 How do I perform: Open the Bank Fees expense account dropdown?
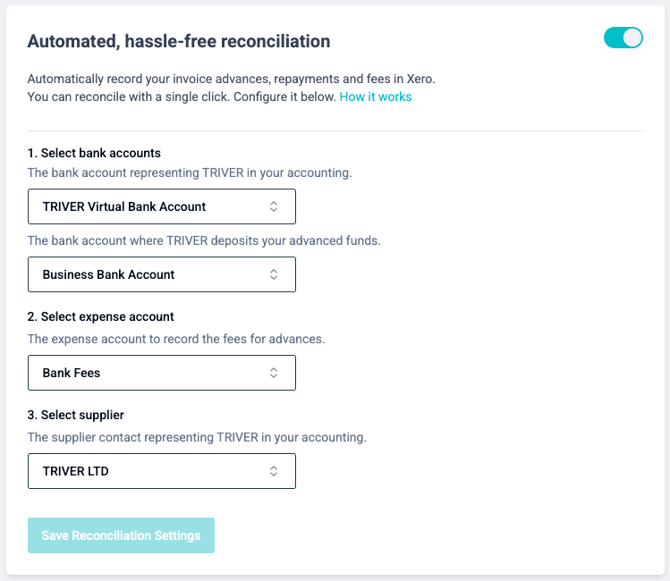click(161, 373)
